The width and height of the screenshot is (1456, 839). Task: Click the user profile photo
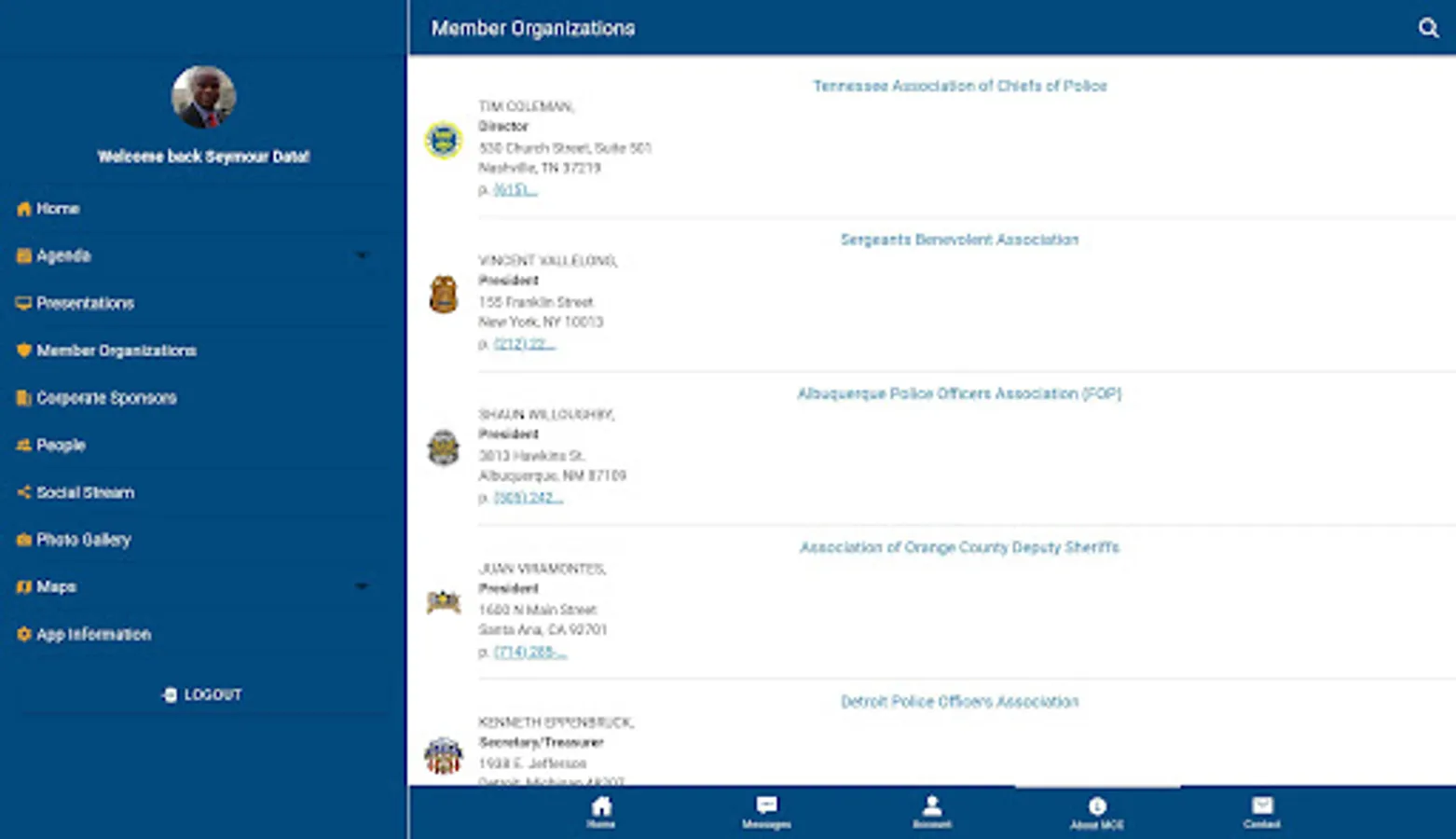tap(203, 97)
